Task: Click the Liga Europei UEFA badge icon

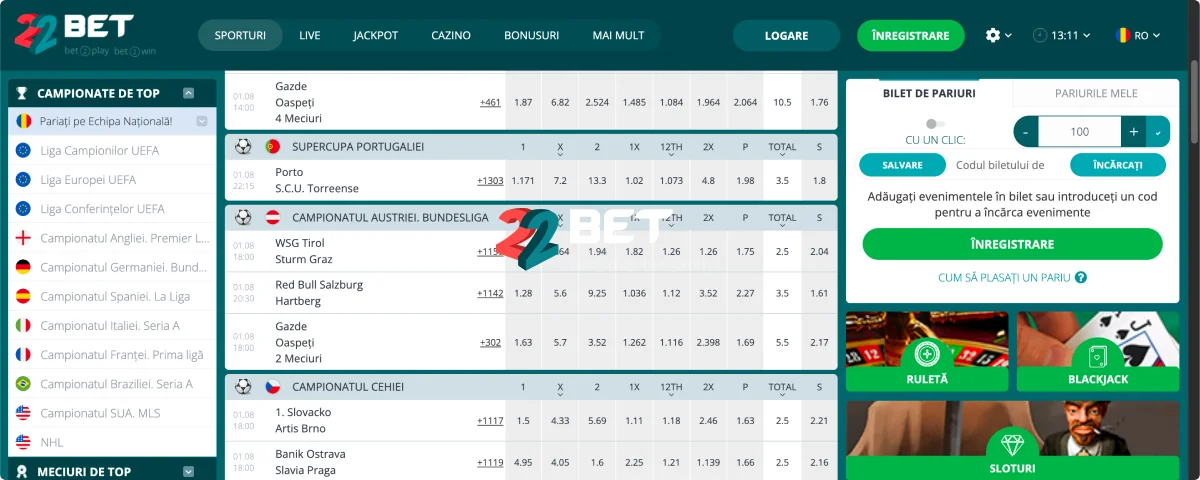Action: [23, 180]
